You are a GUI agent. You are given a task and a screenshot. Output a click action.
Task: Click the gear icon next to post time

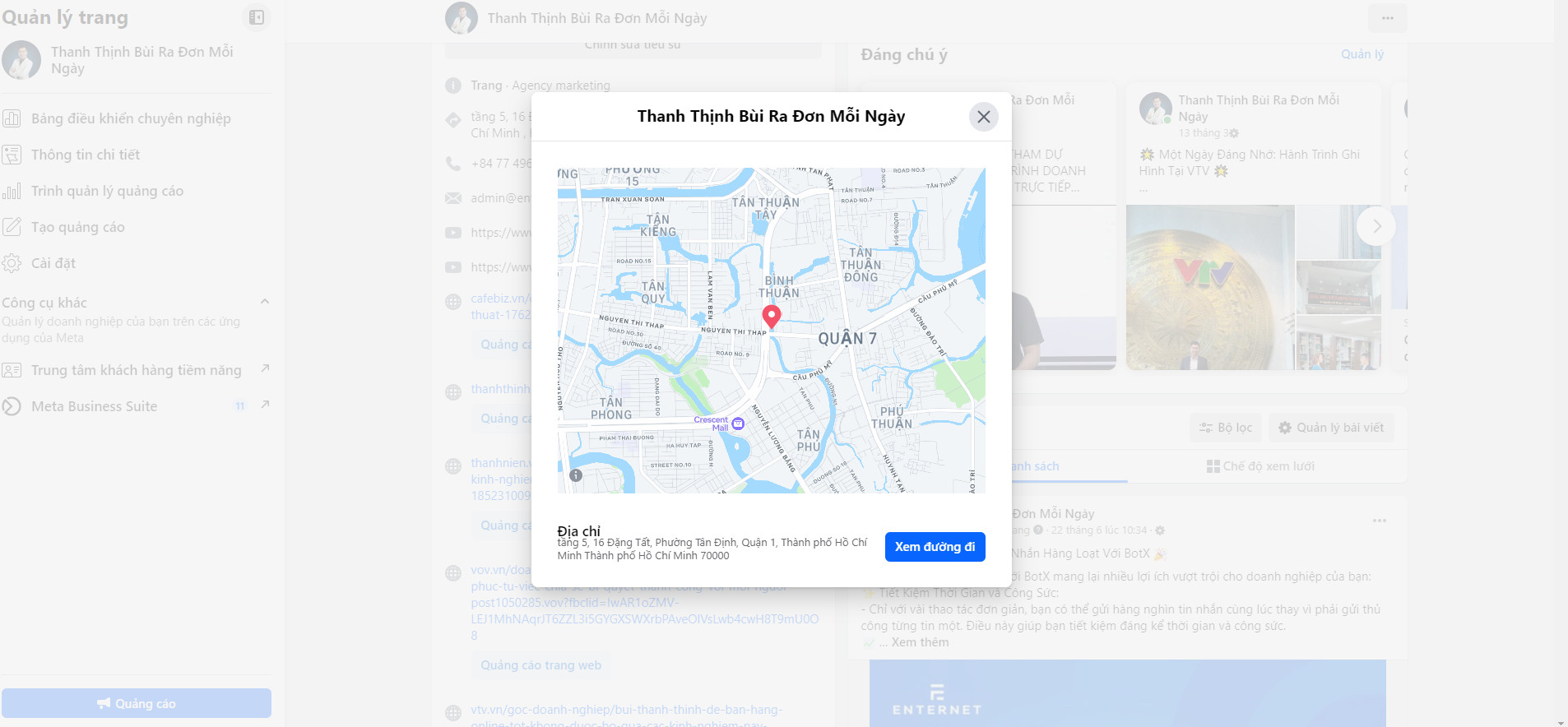(1160, 530)
